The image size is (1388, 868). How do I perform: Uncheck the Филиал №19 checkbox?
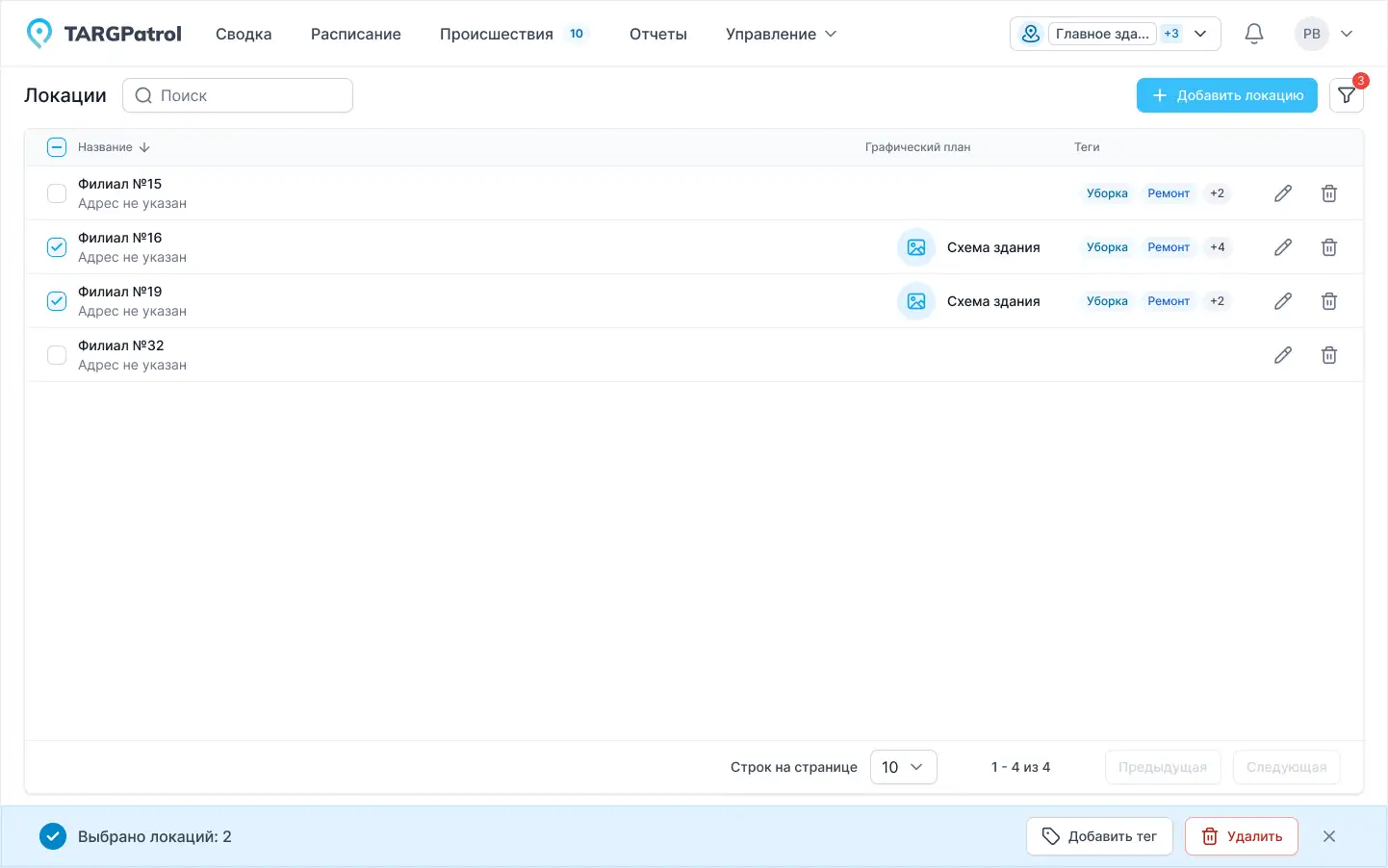pyautogui.click(x=57, y=301)
